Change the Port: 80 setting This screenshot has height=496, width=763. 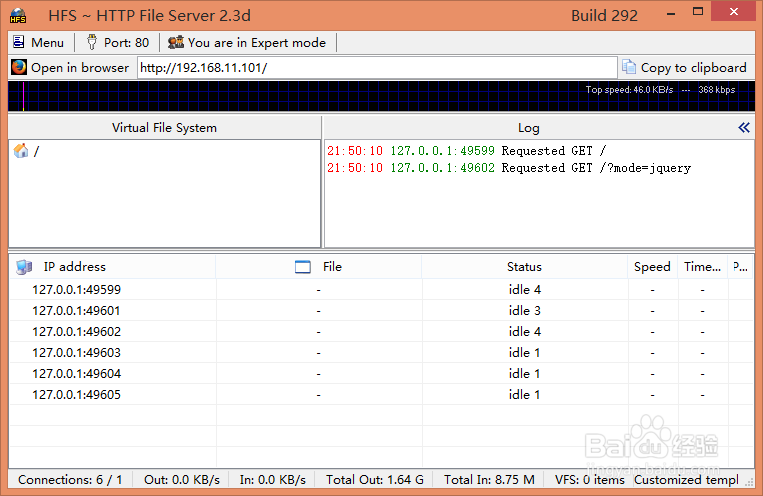point(117,43)
